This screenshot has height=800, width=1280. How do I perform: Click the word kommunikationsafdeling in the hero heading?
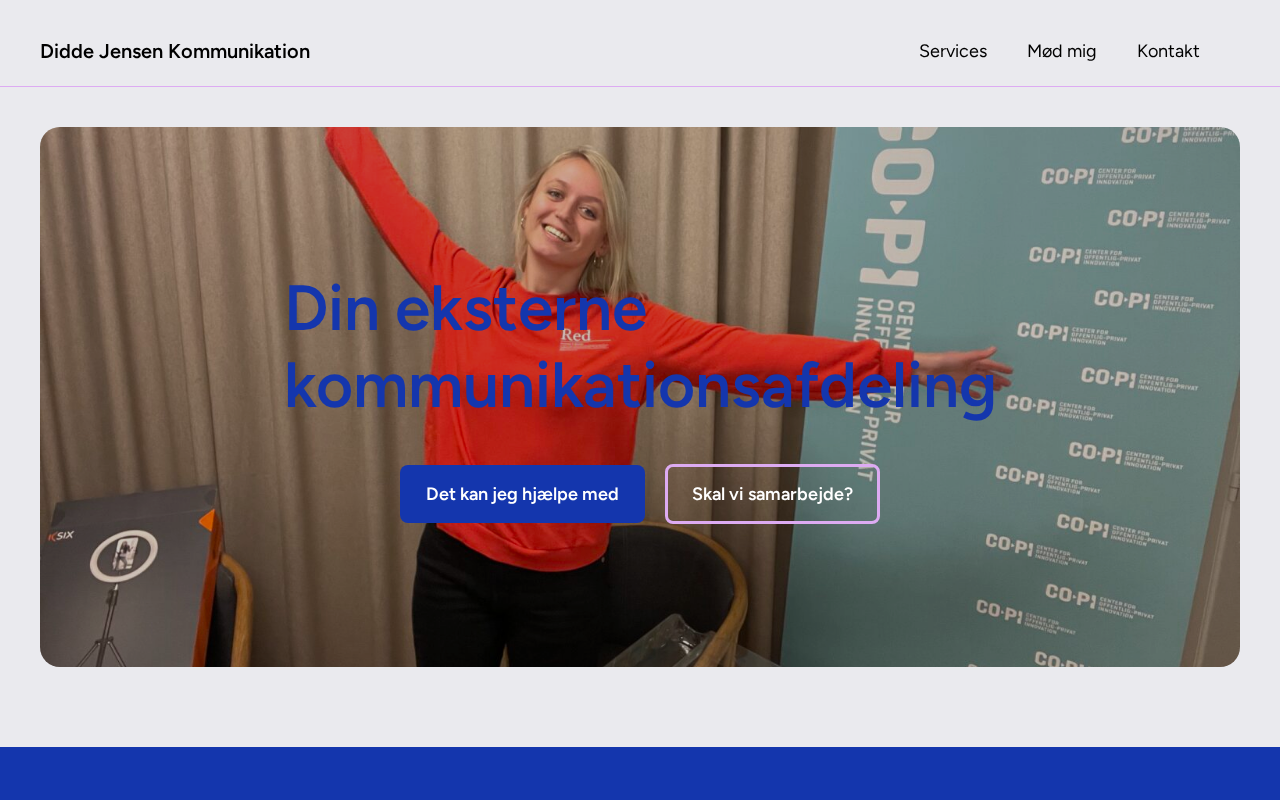pyautogui.click(x=640, y=386)
